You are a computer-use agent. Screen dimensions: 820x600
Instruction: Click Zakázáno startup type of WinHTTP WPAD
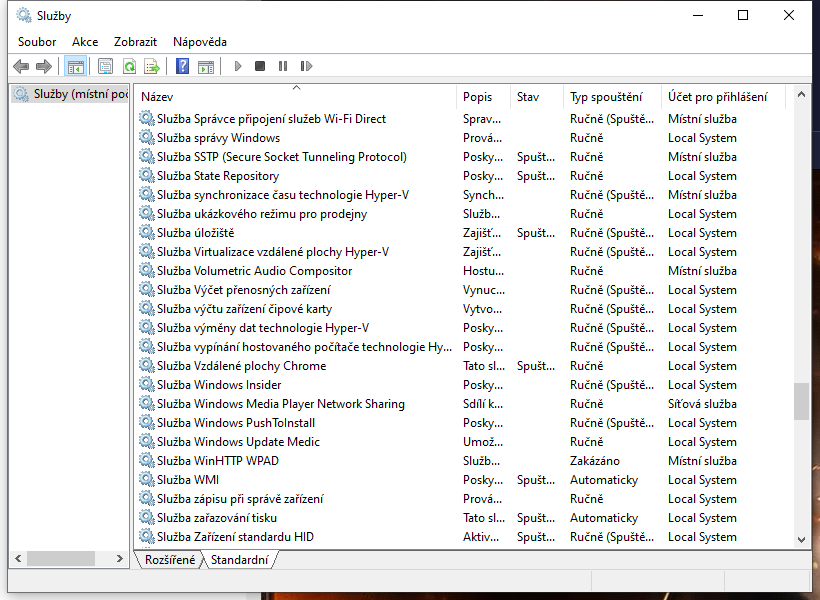[595, 461]
